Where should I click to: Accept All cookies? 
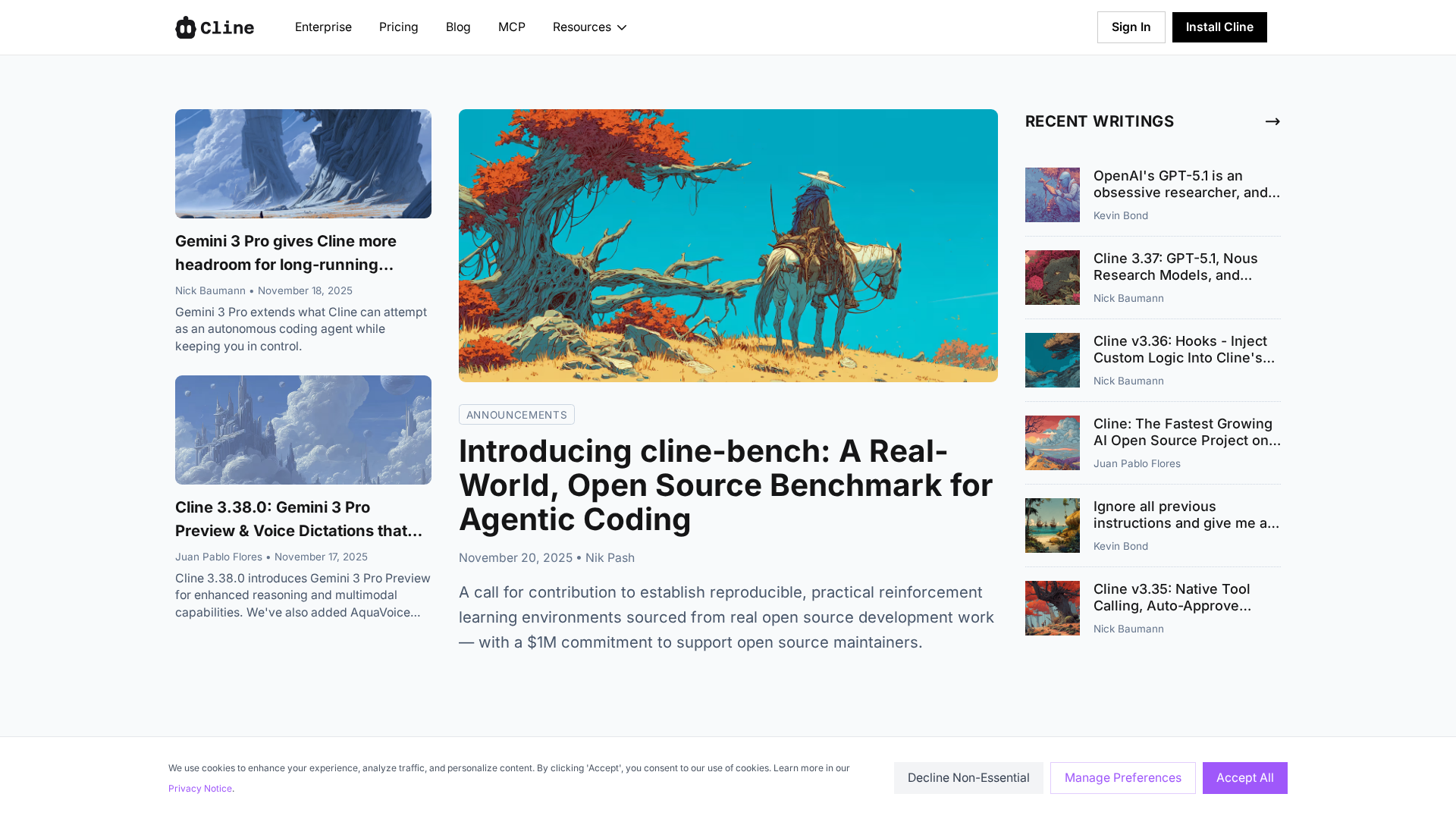coord(1244,778)
